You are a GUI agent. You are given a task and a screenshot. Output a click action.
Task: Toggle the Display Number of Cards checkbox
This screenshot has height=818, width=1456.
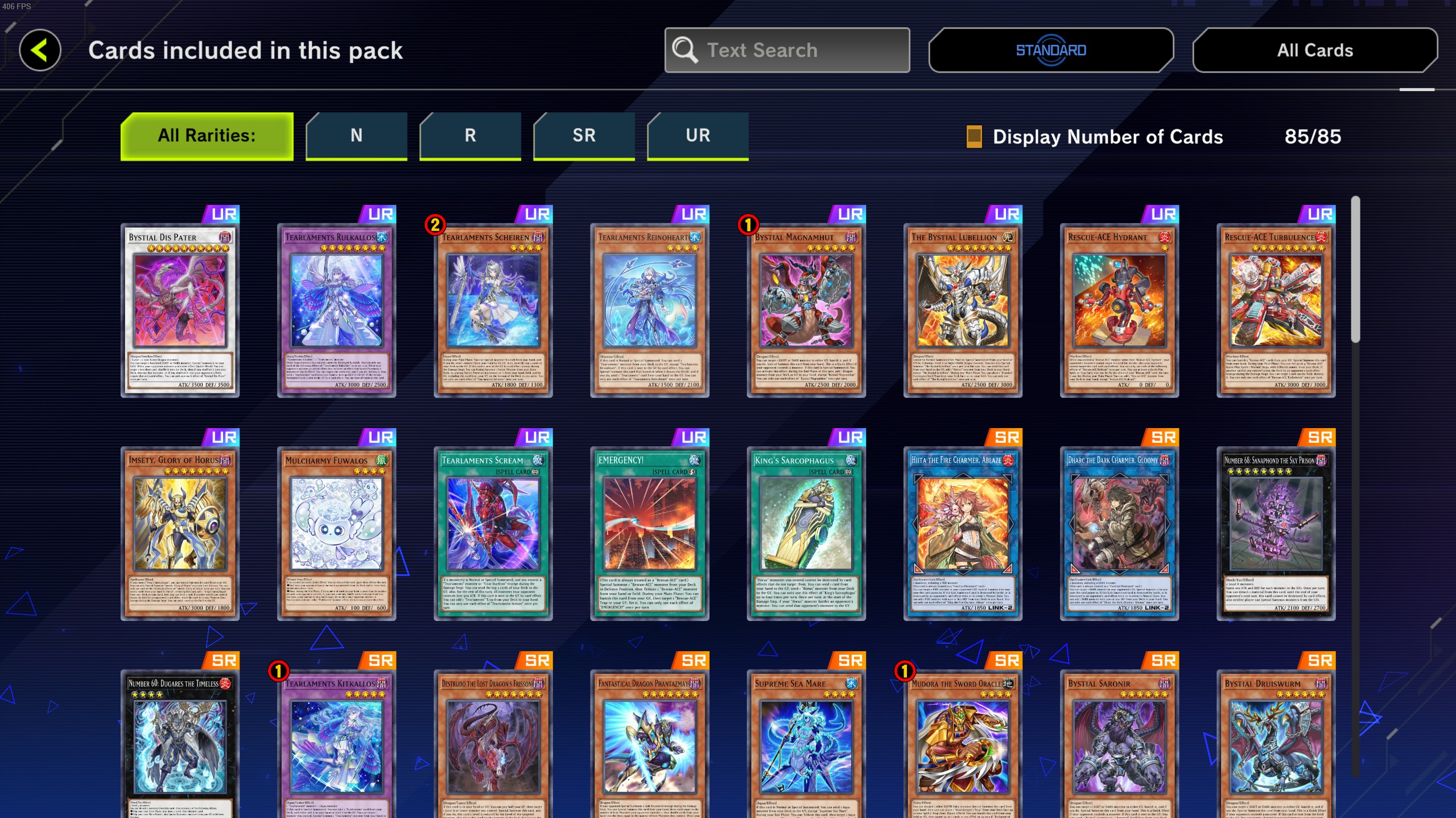pos(974,137)
